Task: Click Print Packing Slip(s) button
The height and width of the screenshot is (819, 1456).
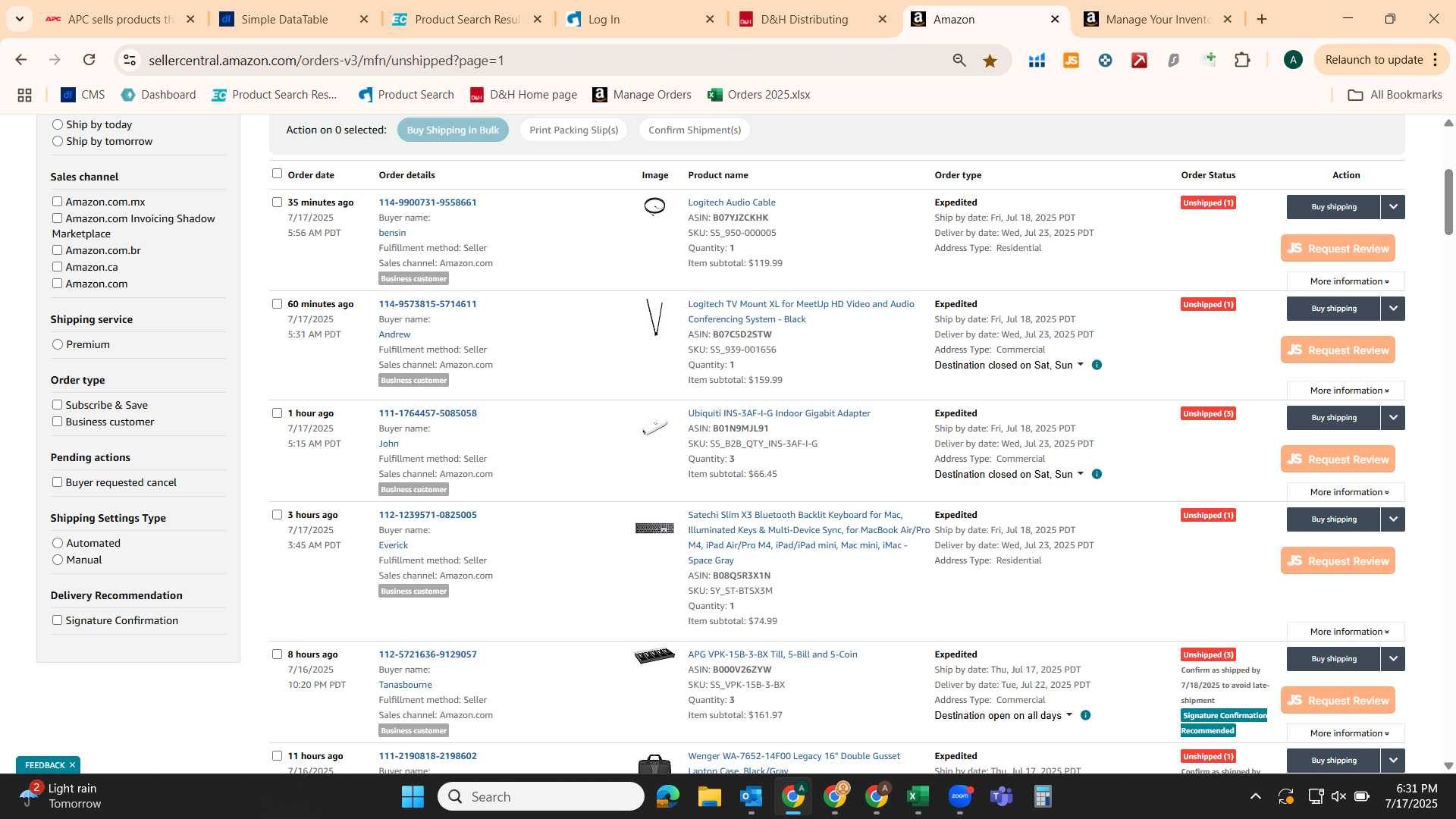Action: (x=573, y=130)
